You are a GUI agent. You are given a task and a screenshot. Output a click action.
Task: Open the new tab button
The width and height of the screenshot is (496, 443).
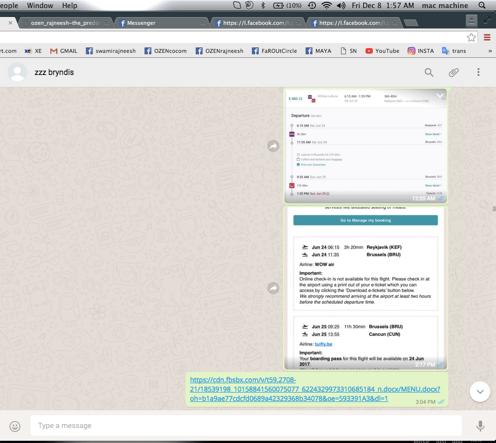point(411,23)
